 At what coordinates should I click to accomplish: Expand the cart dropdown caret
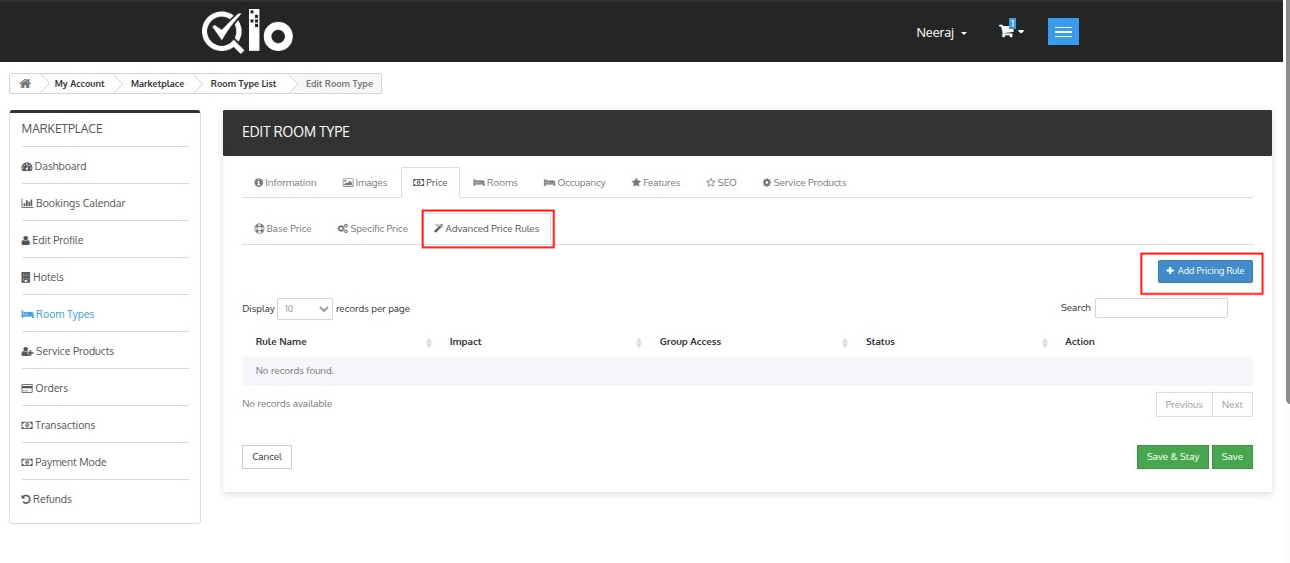pos(1021,32)
